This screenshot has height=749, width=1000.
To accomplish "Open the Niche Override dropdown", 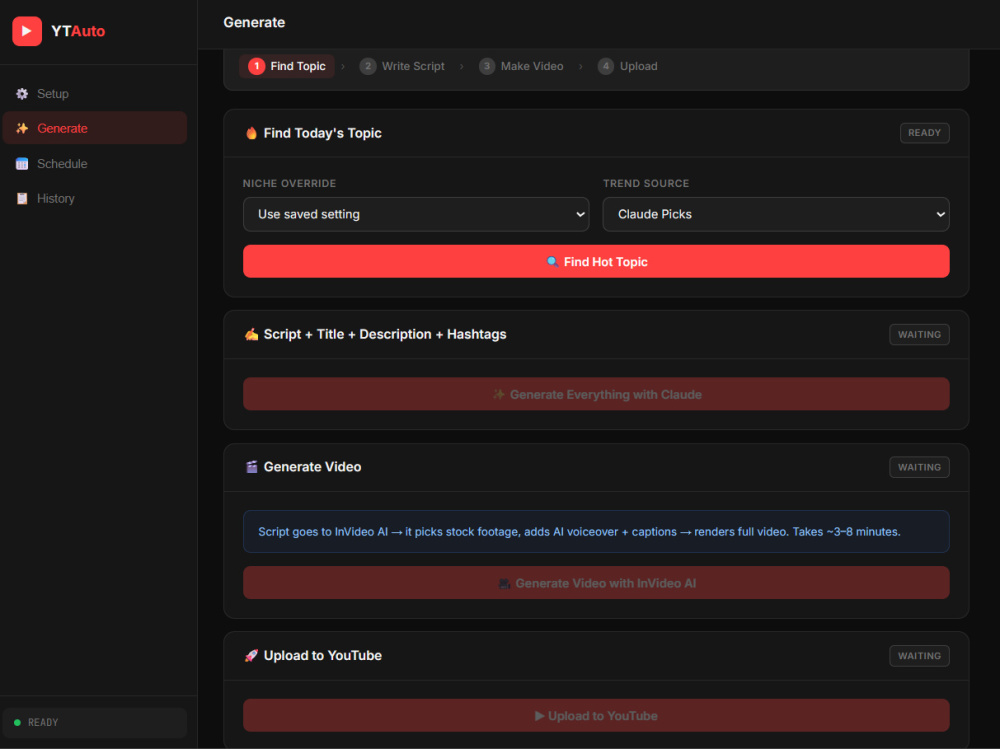I will 416,214.
